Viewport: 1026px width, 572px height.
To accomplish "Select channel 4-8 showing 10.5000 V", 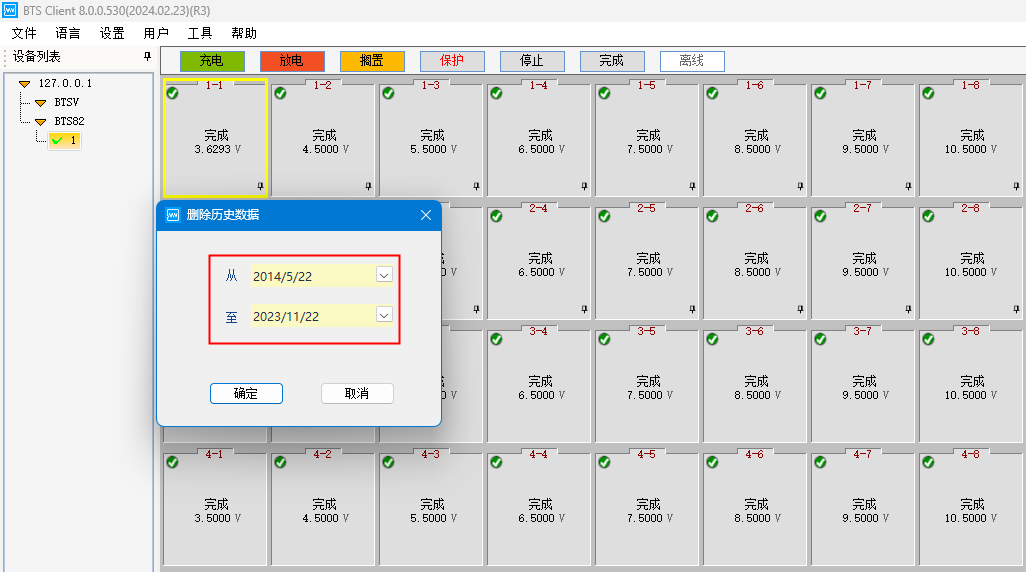I will pos(970,509).
